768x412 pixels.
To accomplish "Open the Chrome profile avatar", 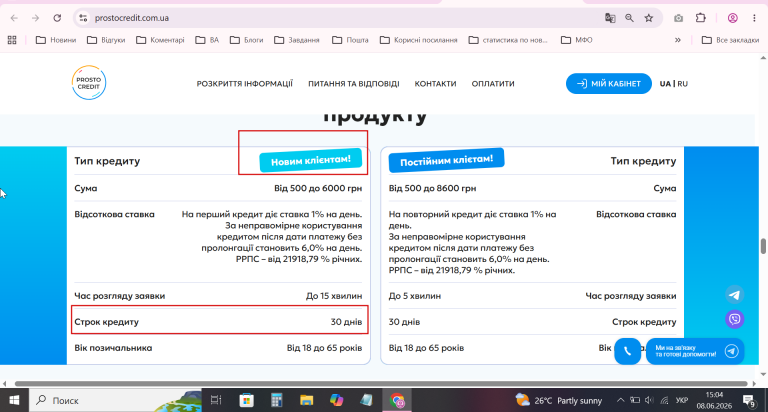I will (733, 18).
